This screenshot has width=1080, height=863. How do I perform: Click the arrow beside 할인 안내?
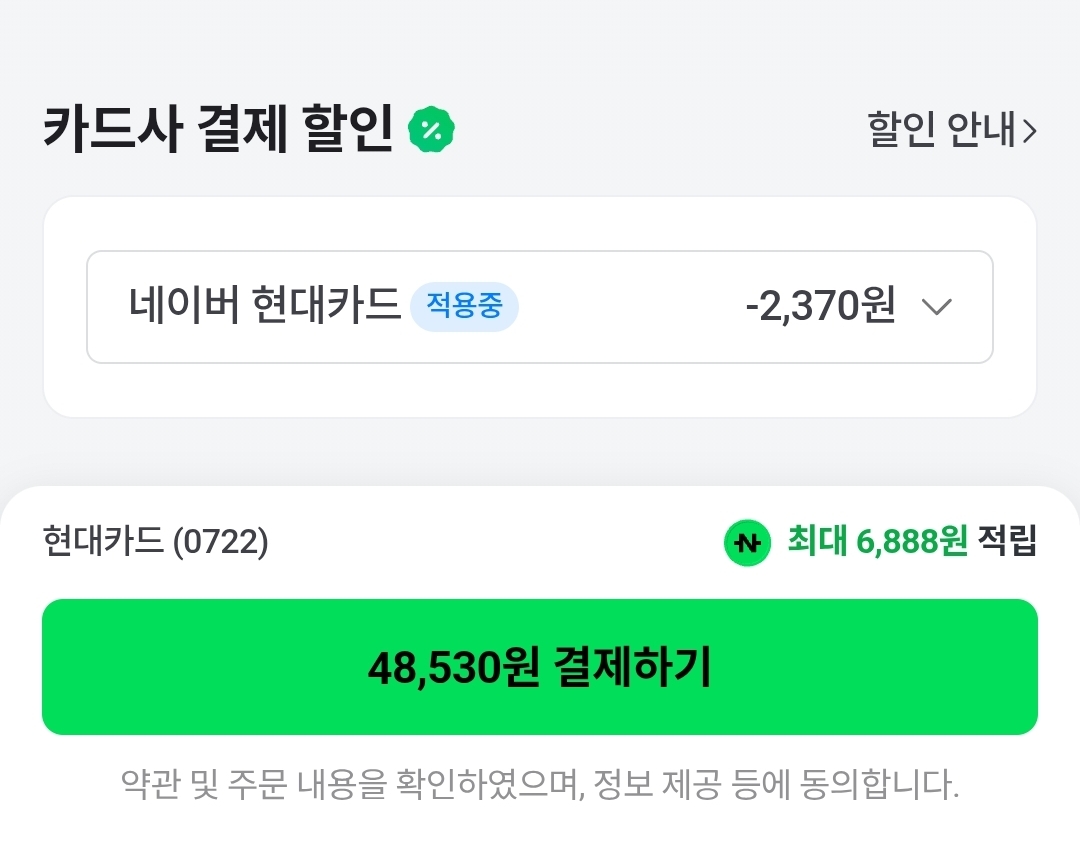click(x=1029, y=132)
